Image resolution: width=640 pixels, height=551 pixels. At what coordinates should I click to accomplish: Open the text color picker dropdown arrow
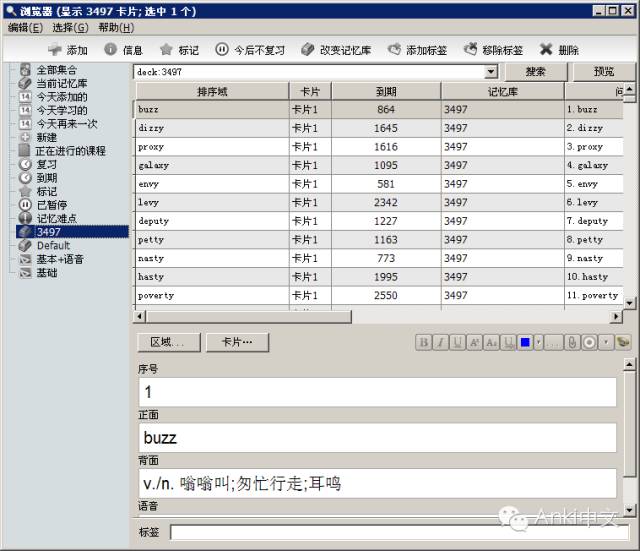tap(539, 342)
